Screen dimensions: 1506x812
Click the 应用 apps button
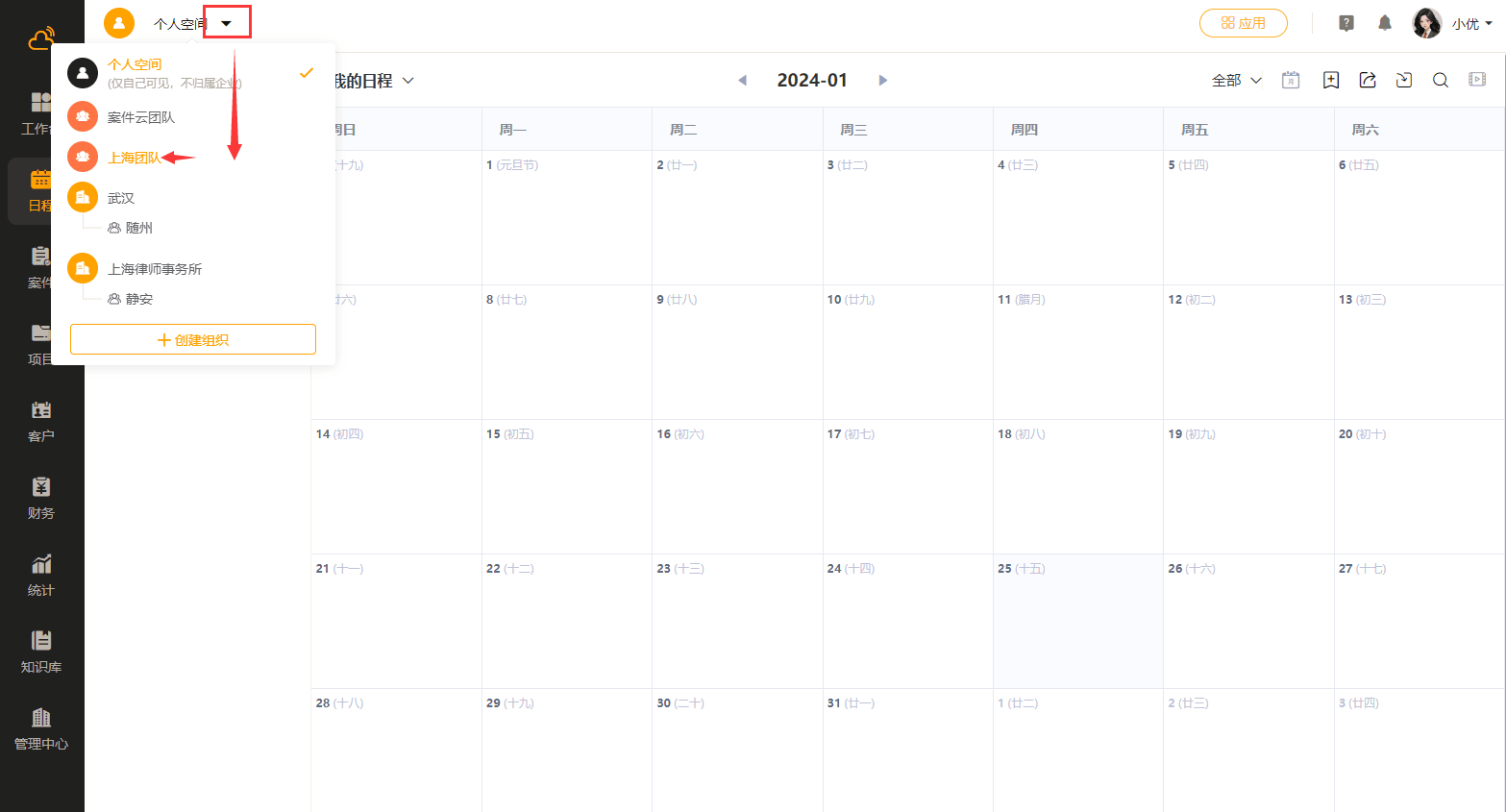click(1243, 23)
